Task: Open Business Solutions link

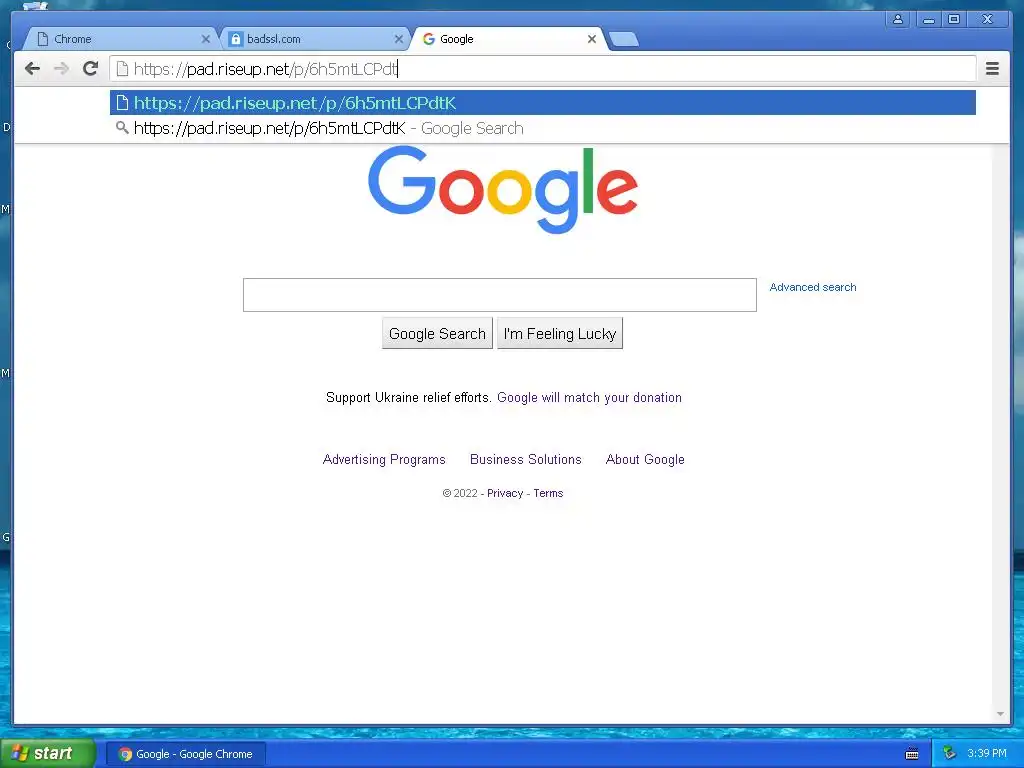Action: coord(526,460)
